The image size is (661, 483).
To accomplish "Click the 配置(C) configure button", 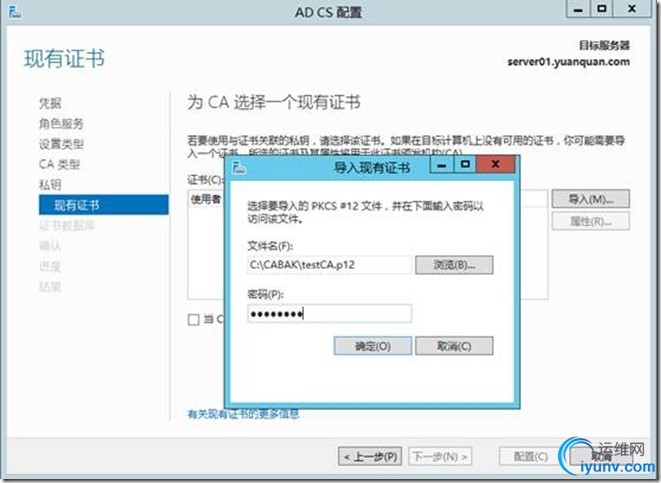I will point(531,456).
